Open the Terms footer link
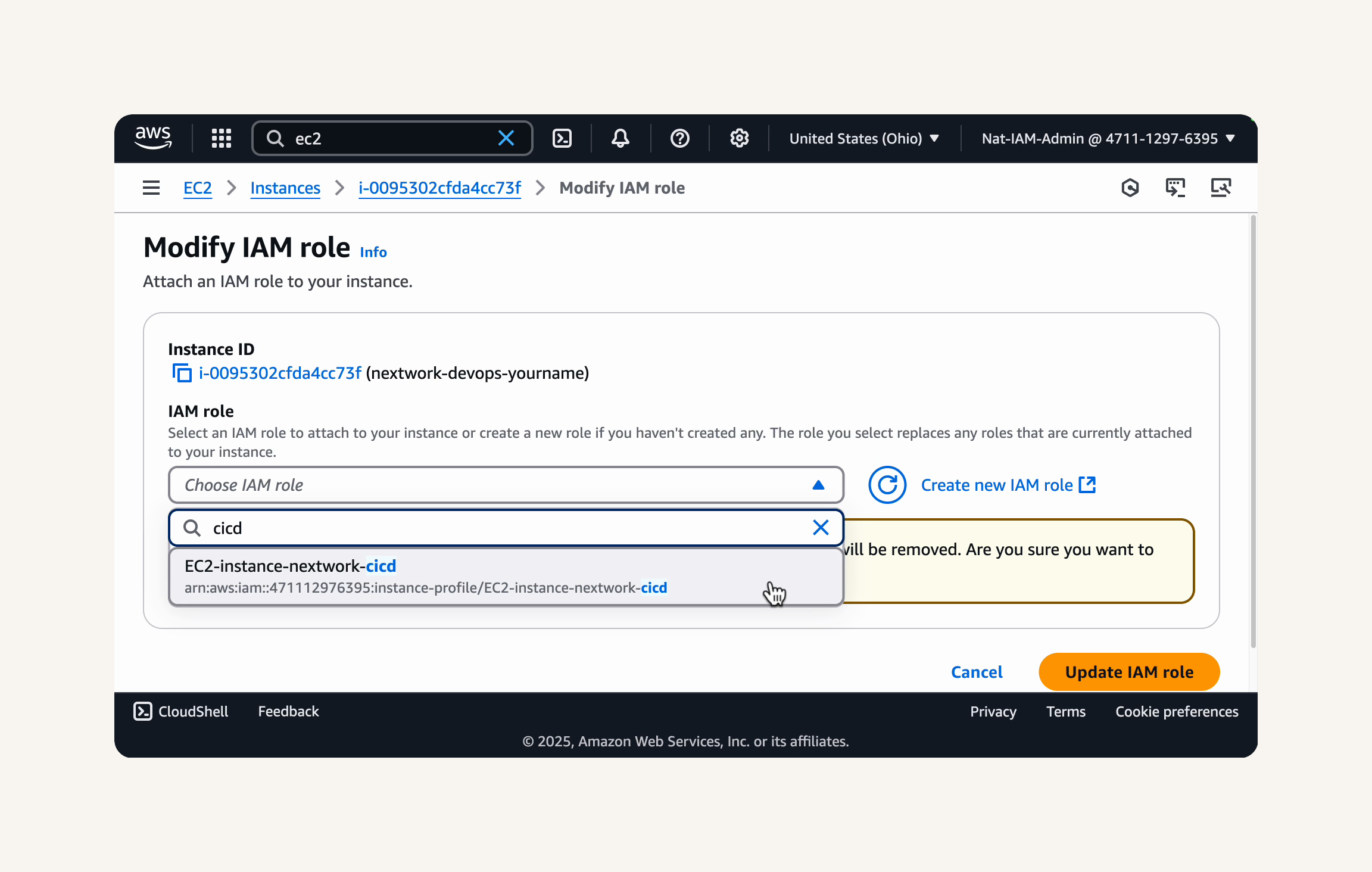The height and width of the screenshot is (872, 1372). [1065, 711]
